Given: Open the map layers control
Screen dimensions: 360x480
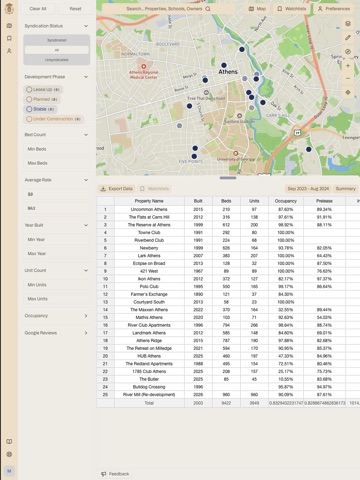Looking at the screenshot, I should click(348, 23).
